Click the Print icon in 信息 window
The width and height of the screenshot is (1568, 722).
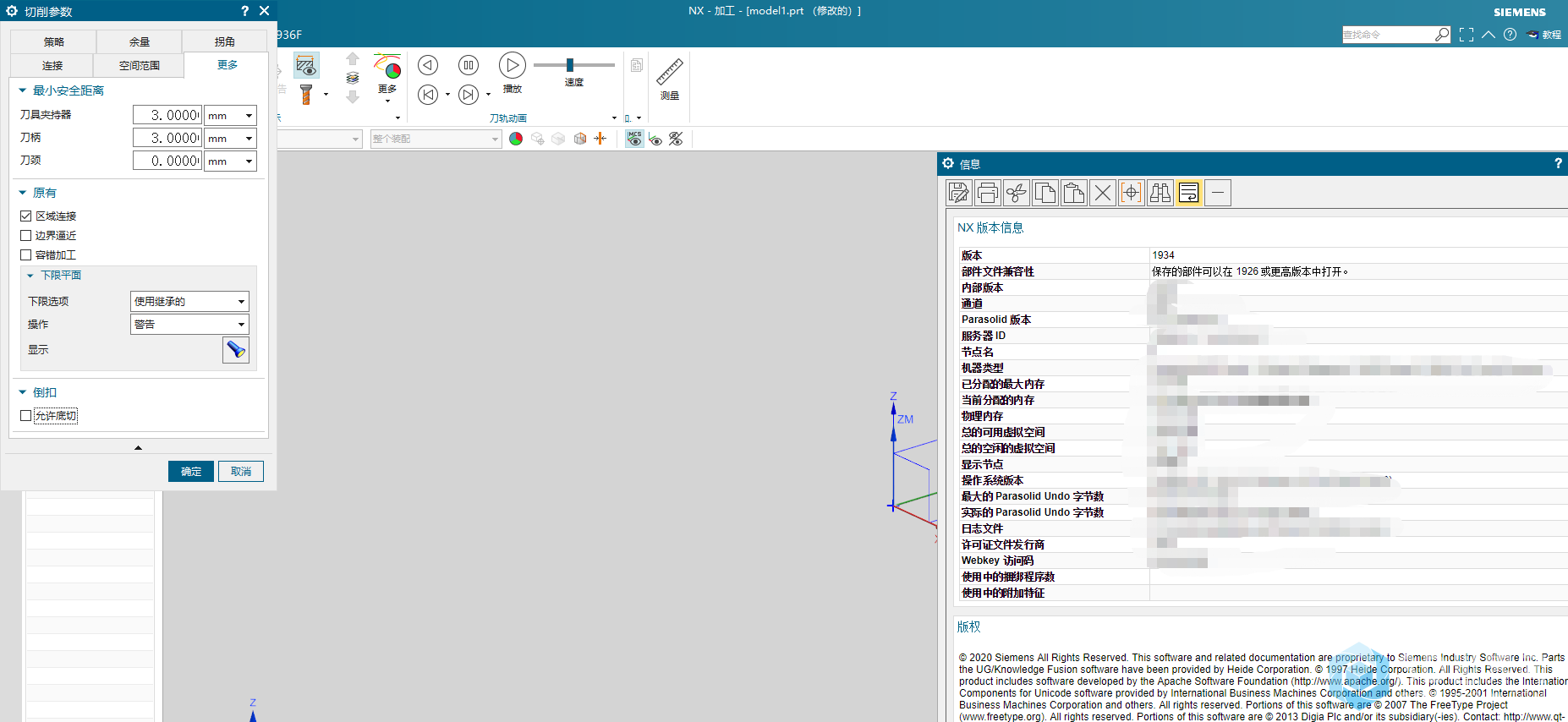(x=988, y=193)
